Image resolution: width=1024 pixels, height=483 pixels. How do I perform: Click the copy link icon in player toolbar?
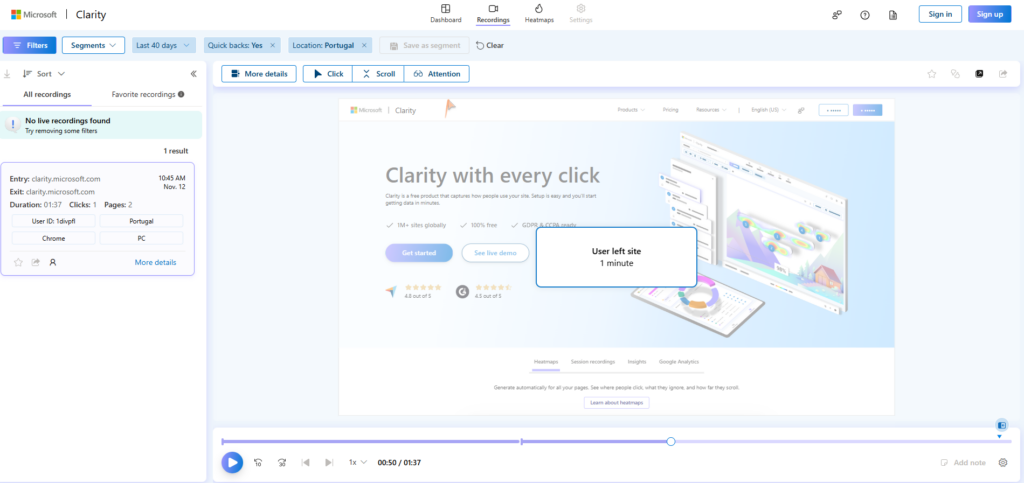coord(955,74)
